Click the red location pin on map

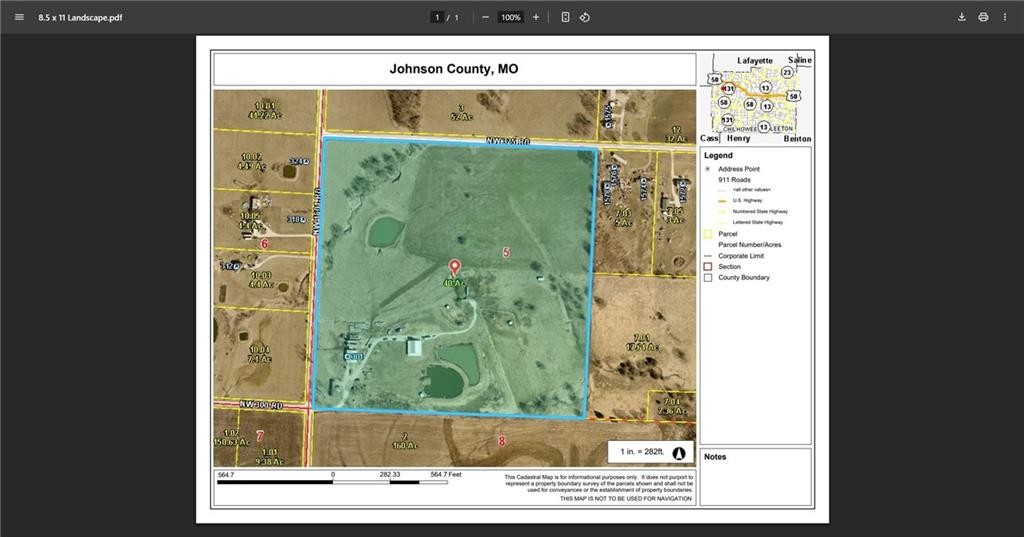tap(455, 267)
